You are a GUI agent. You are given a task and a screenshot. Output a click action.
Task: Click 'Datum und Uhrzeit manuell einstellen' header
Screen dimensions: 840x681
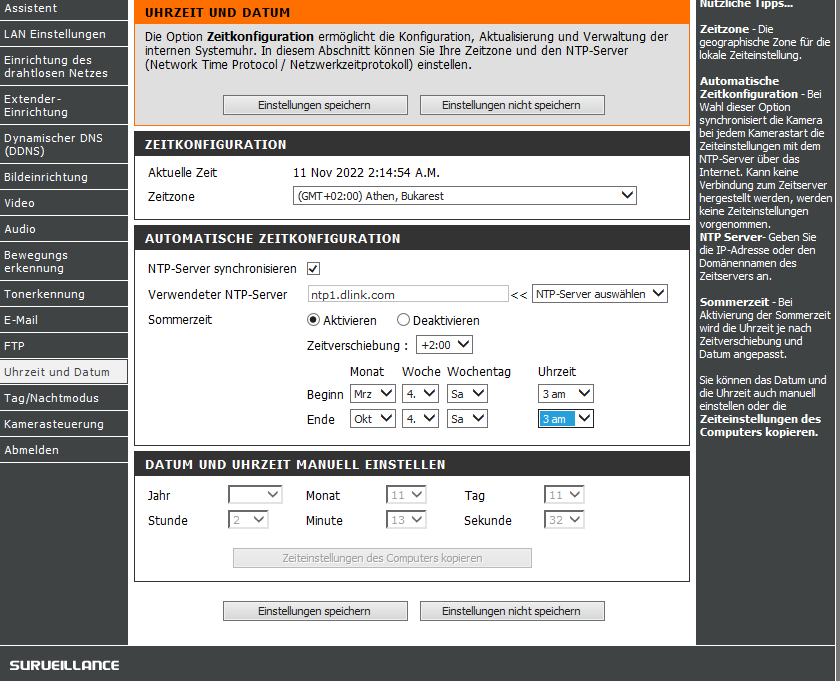295,465
